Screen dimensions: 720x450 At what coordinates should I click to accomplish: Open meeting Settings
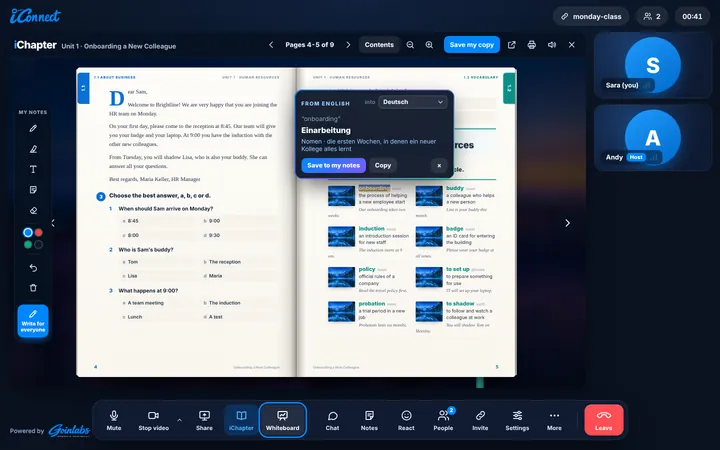pos(517,421)
